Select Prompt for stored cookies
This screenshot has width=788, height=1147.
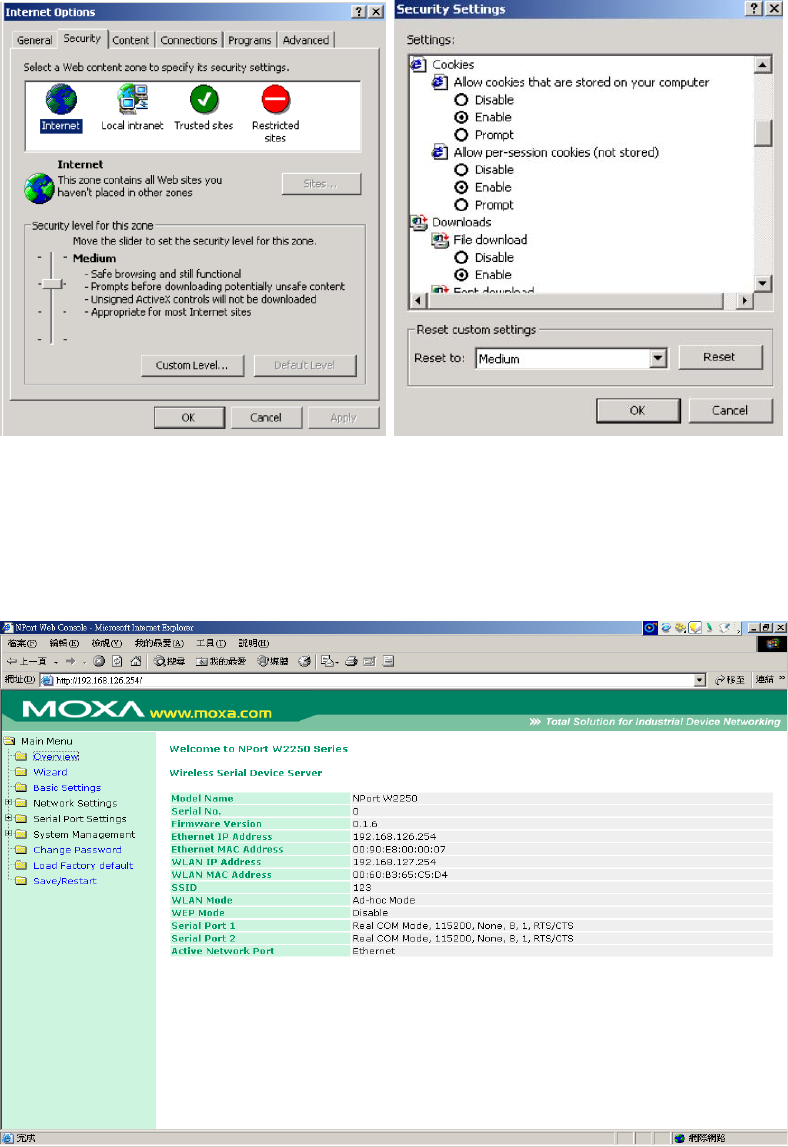[x=461, y=135]
